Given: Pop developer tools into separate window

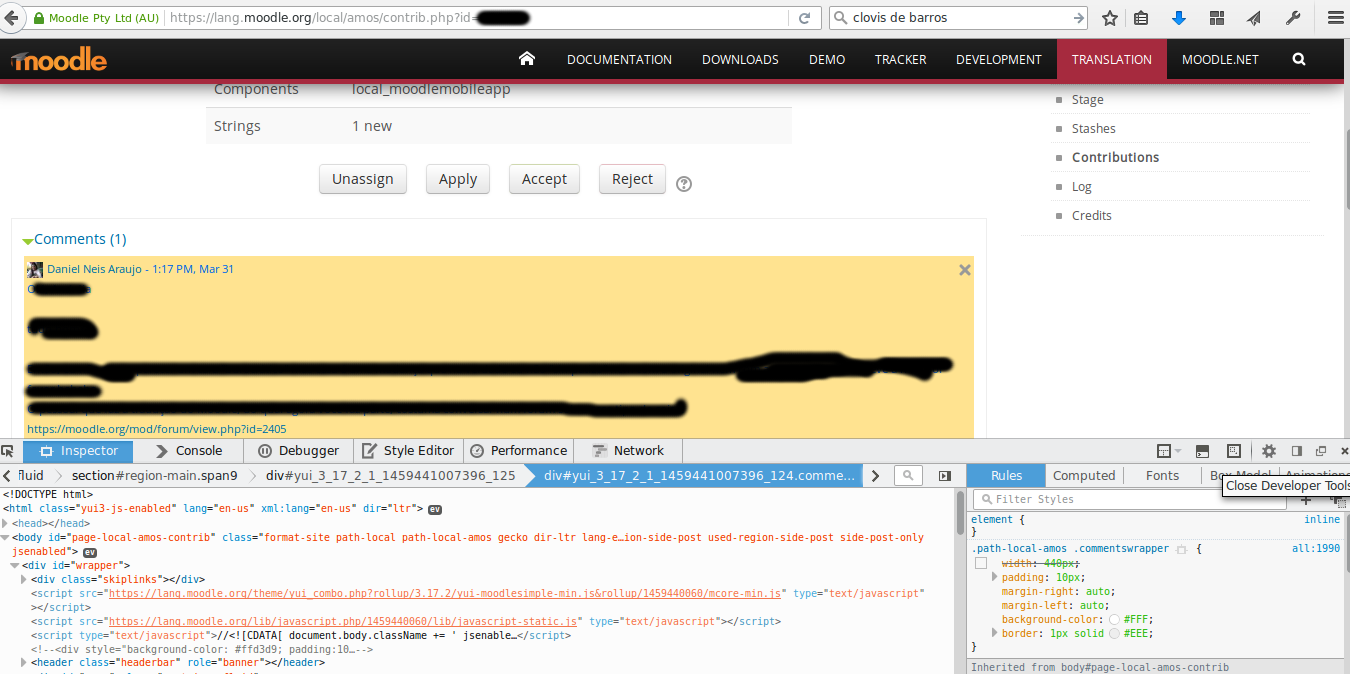Looking at the screenshot, I should click(1321, 451).
